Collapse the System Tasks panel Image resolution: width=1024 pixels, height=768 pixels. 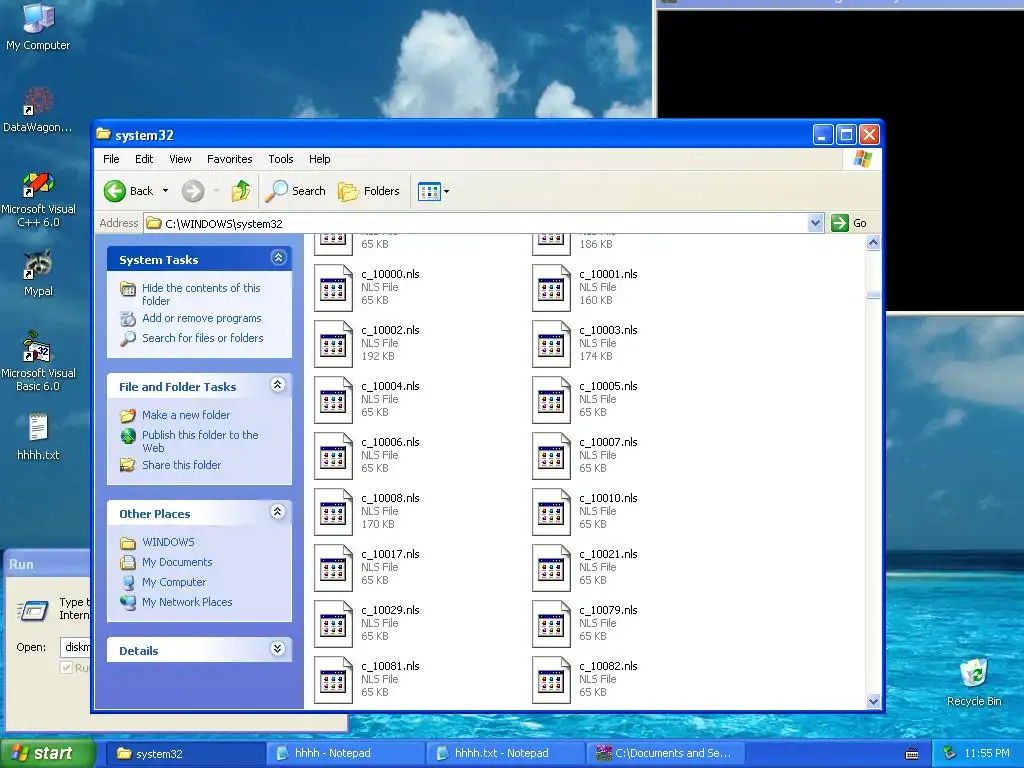coord(278,258)
